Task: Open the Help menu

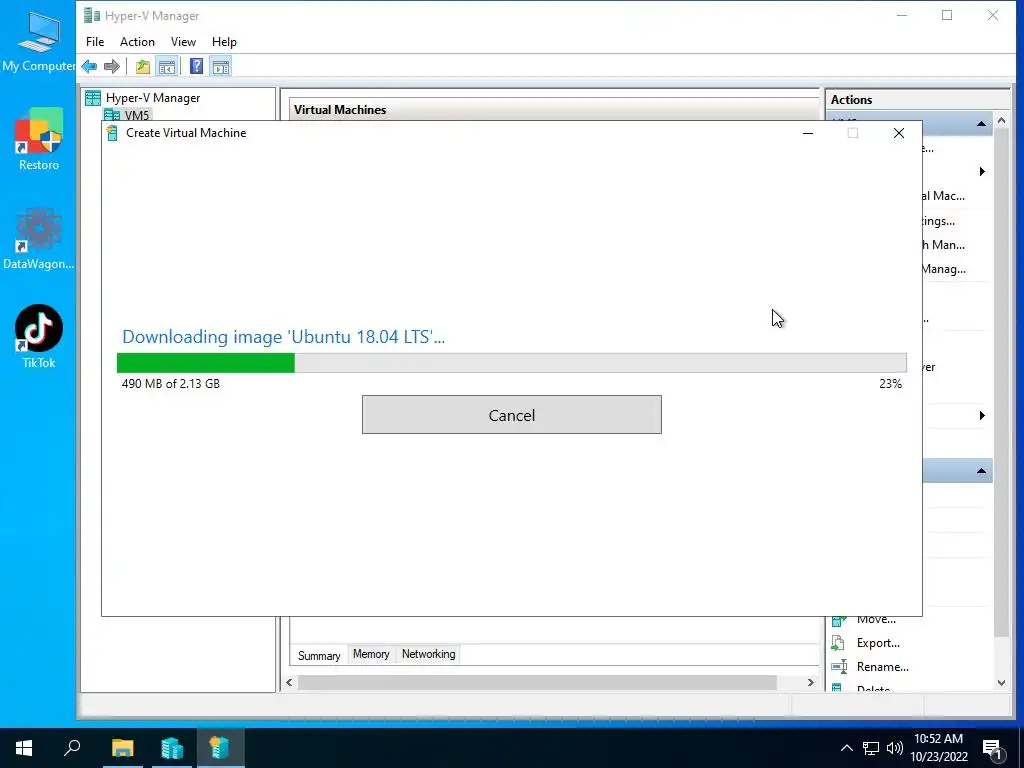Action: tap(224, 42)
